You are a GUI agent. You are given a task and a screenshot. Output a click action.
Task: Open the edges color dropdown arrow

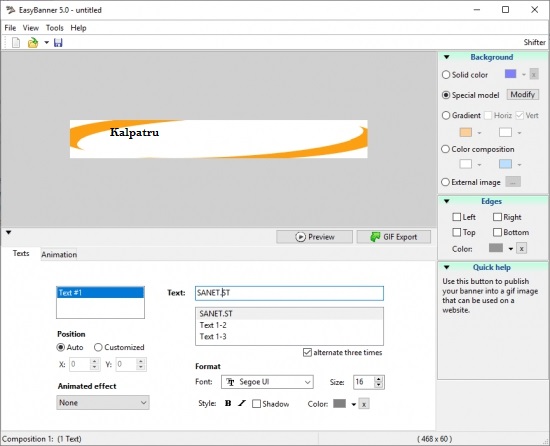[x=511, y=249]
